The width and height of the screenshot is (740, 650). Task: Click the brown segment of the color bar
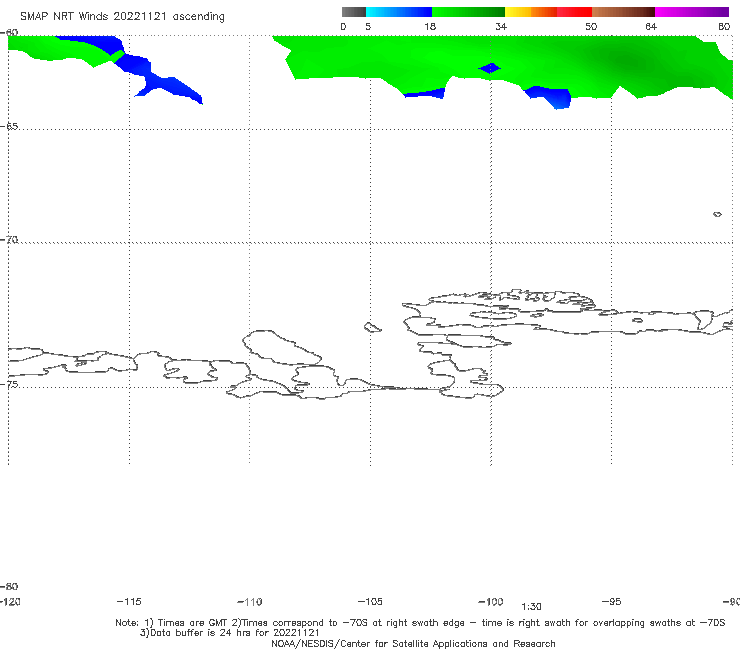[623, 12]
